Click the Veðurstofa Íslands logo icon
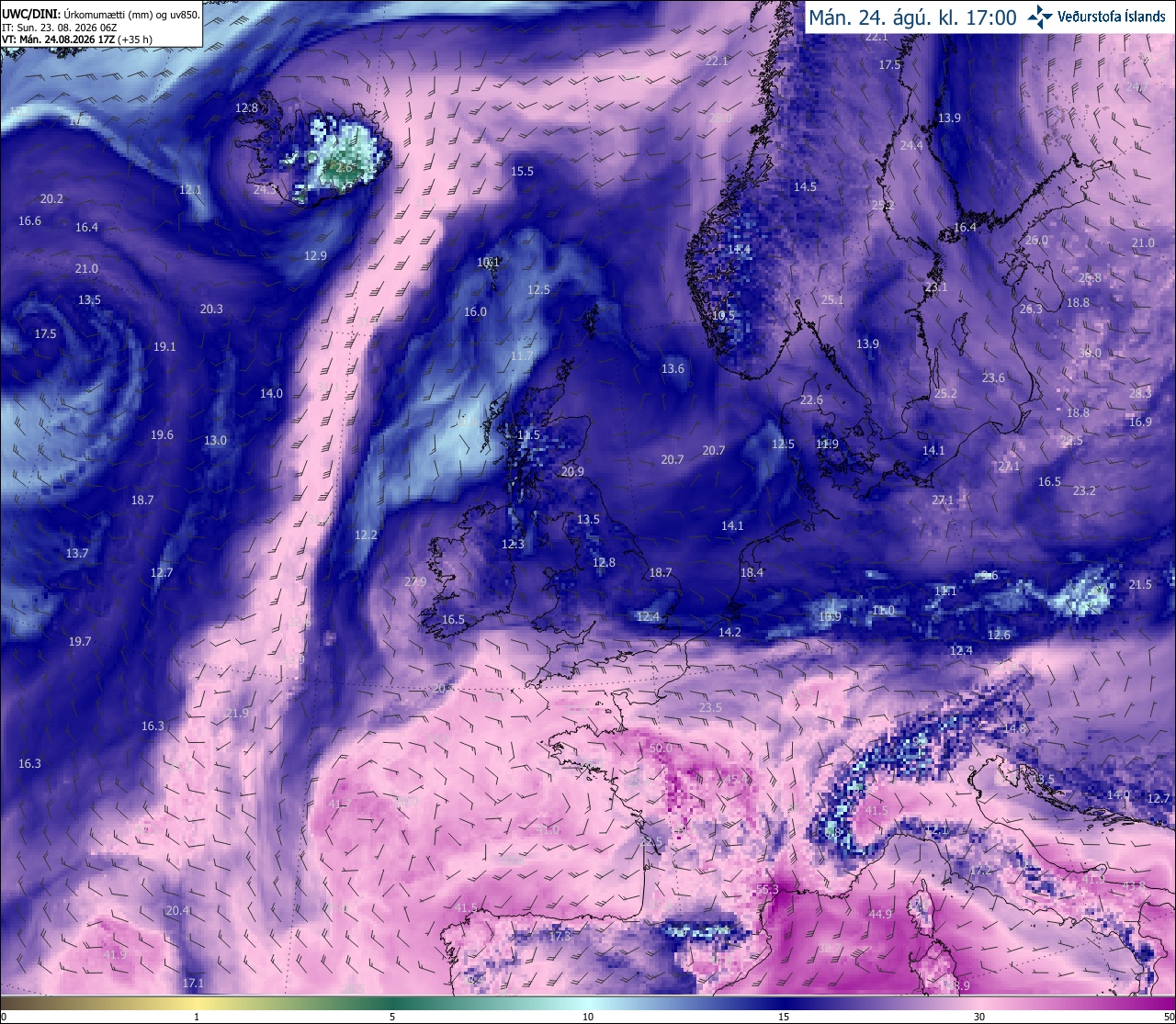1176x1024 pixels. [1040, 16]
